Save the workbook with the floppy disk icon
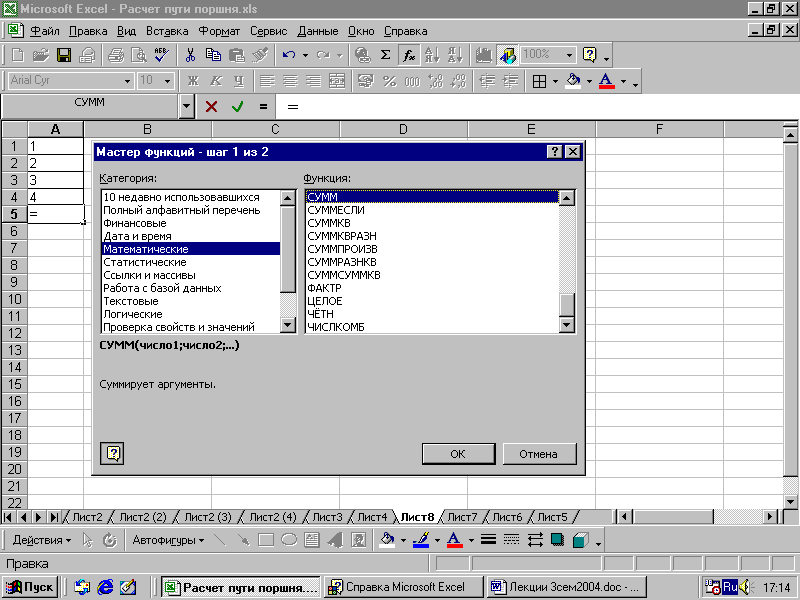Image resolution: width=800 pixels, height=600 pixels. click(x=64, y=55)
